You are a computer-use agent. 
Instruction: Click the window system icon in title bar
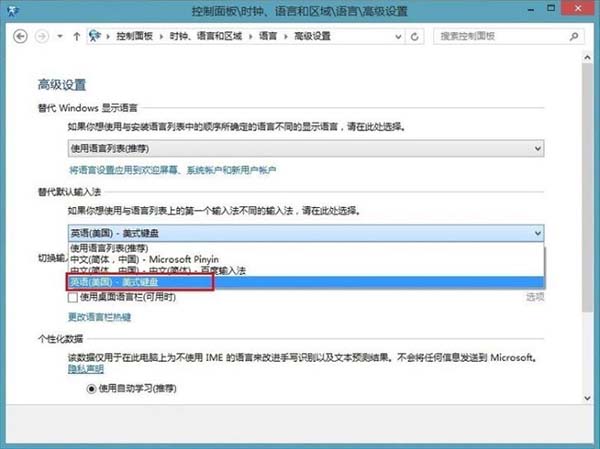click(13, 11)
